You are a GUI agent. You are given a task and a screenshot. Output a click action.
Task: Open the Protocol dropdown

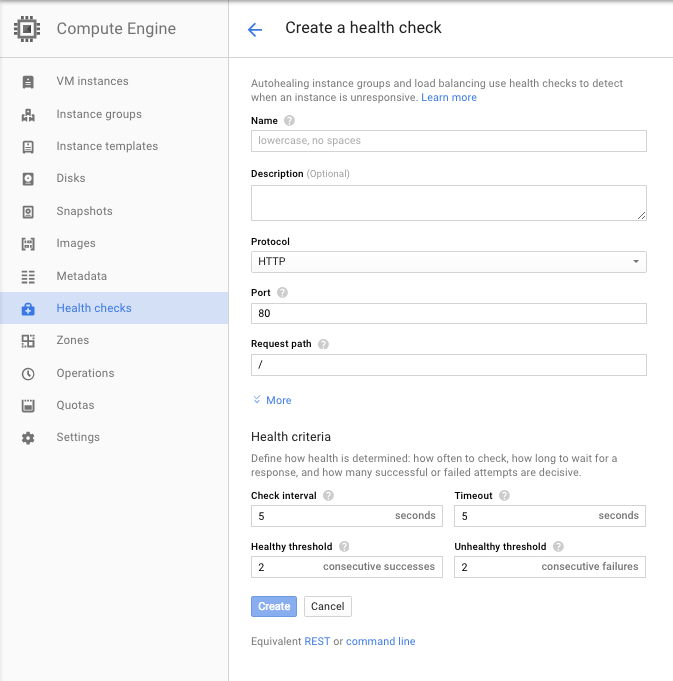pos(448,262)
